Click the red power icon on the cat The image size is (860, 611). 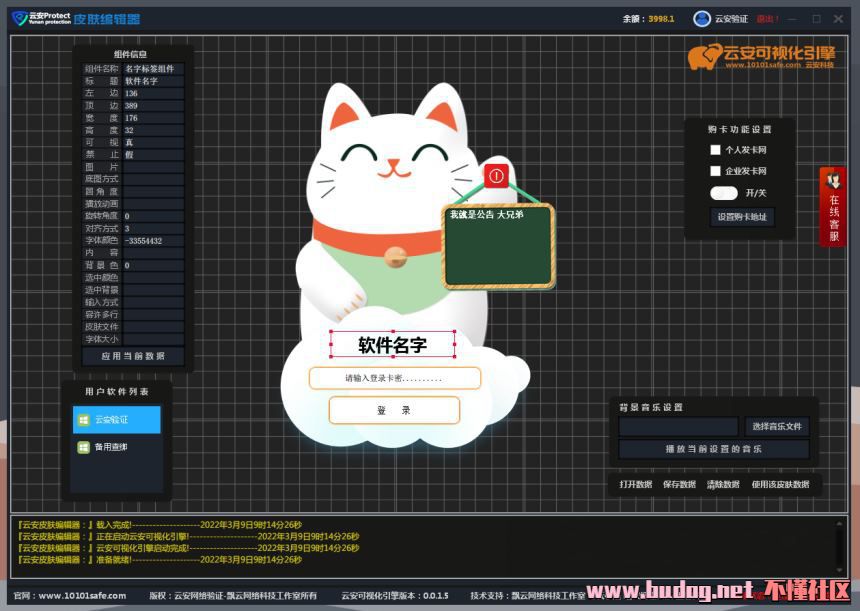[x=496, y=176]
